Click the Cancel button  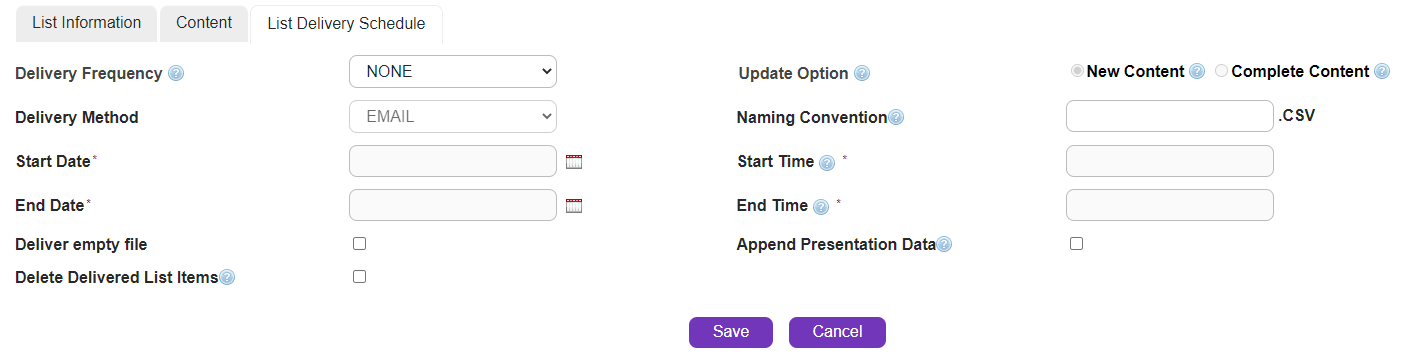(x=837, y=332)
